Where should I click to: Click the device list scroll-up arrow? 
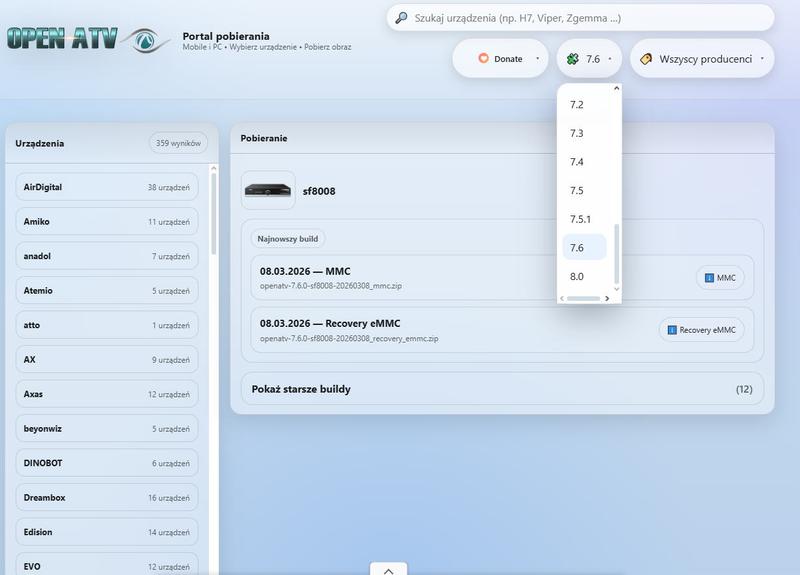[213, 168]
